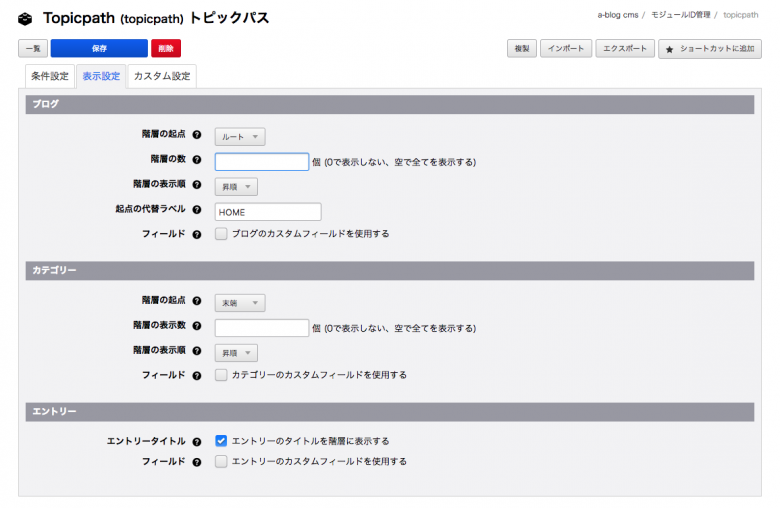780x508 pixels.
Task: Open help icon next to エントリータイトル
Action: (x=197, y=441)
